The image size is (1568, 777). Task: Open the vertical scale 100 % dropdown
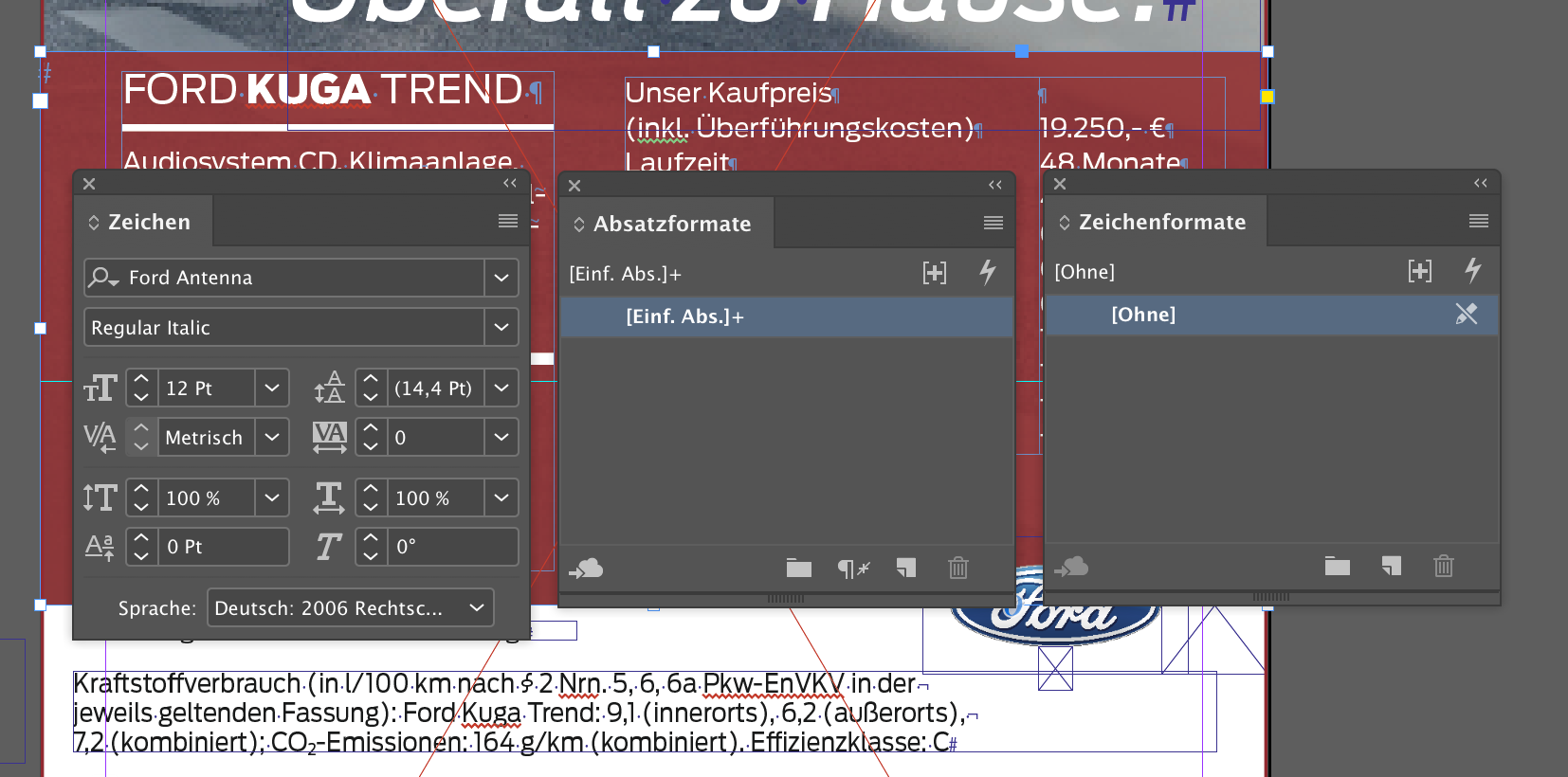(x=272, y=497)
